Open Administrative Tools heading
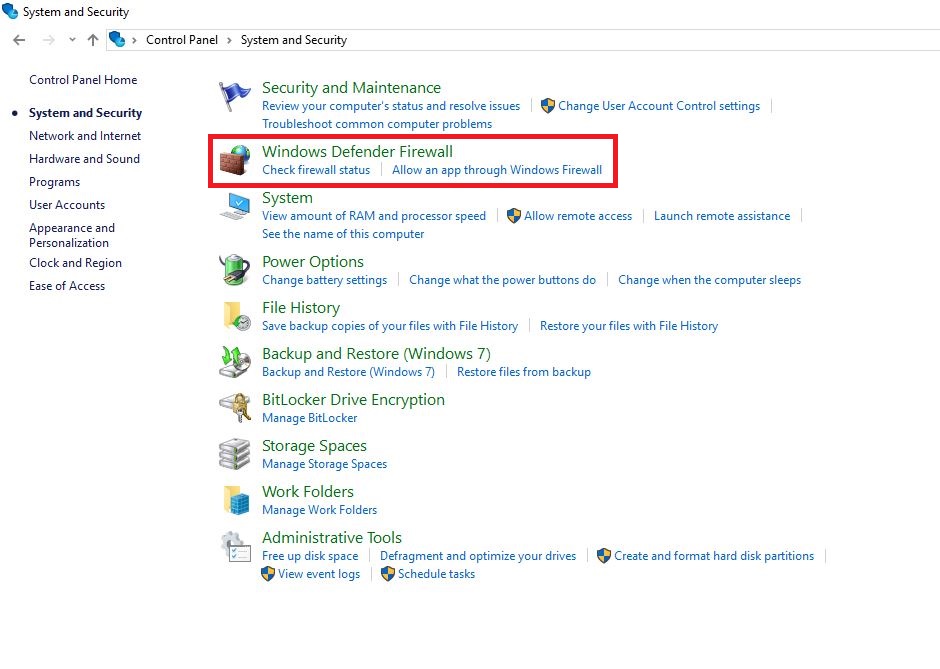 pyautogui.click(x=332, y=538)
